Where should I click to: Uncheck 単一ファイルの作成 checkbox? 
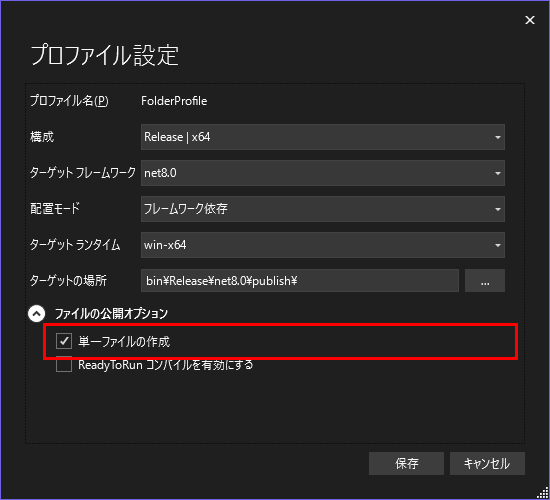pos(64,341)
